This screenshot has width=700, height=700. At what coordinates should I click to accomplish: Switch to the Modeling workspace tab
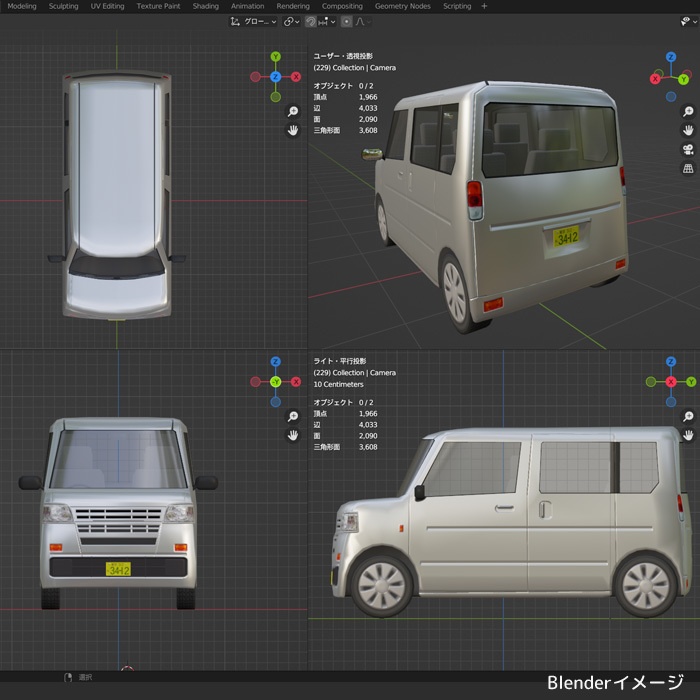tap(22, 6)
